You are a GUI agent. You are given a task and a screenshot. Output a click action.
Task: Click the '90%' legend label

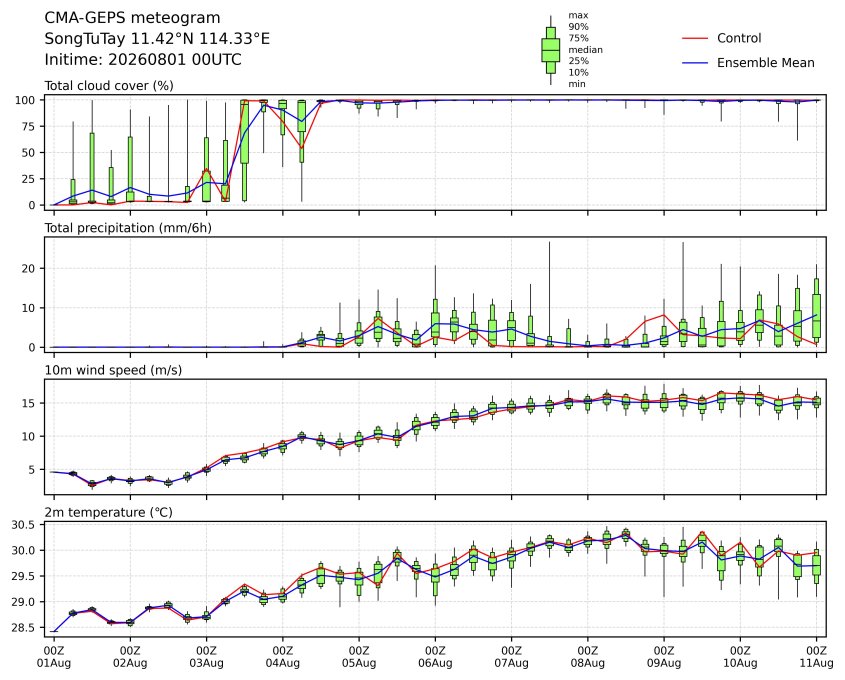578,26
